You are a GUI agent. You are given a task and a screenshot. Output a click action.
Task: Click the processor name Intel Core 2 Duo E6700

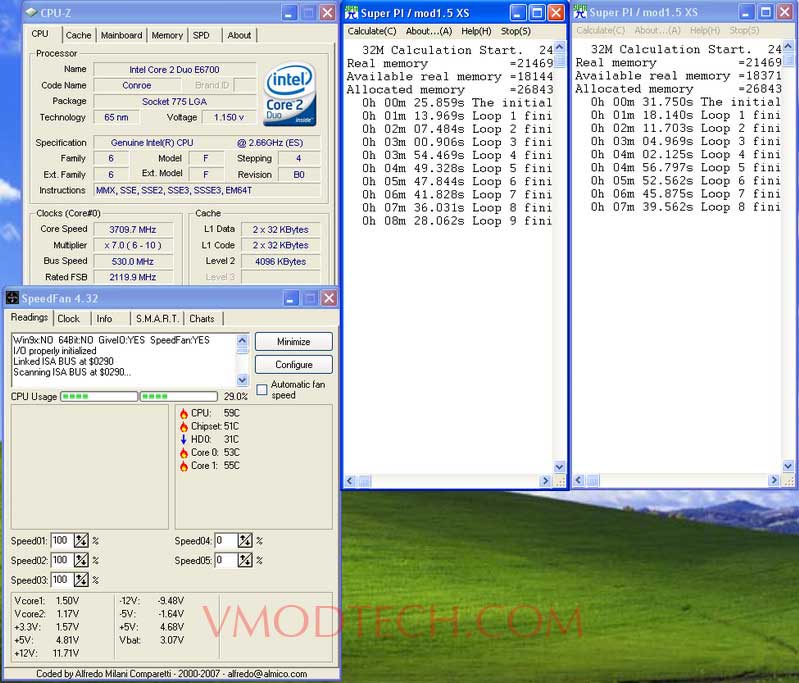(174, 69)
